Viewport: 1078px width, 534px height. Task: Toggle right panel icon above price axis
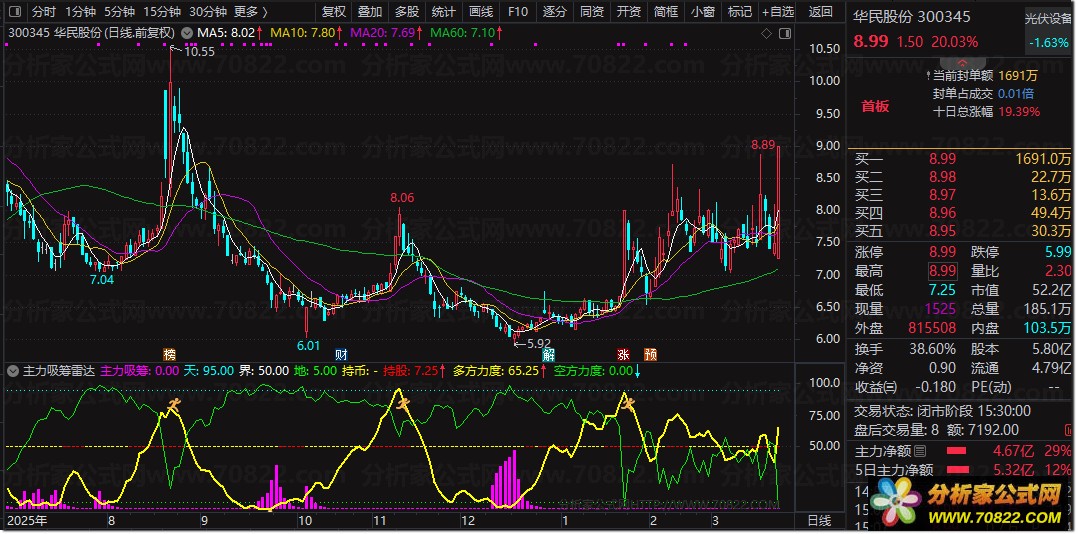[784, 34]
